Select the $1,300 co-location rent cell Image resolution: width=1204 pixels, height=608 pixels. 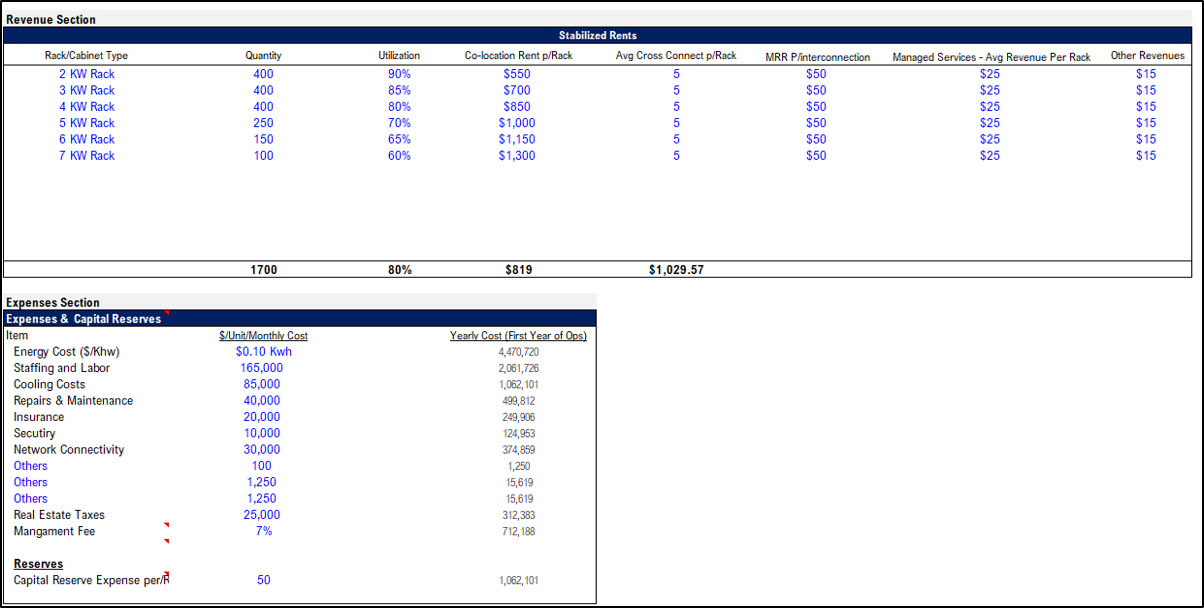(518, 156)
